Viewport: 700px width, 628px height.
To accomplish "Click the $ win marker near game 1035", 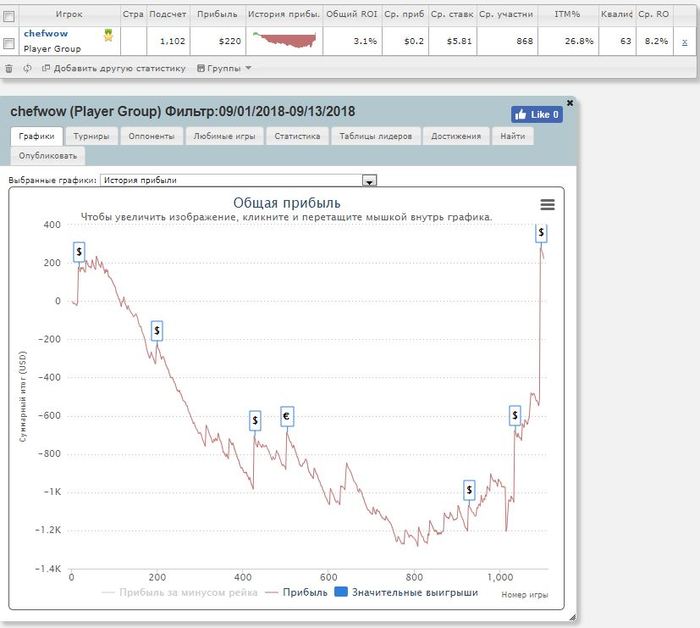I will click(x=515, y=416).
